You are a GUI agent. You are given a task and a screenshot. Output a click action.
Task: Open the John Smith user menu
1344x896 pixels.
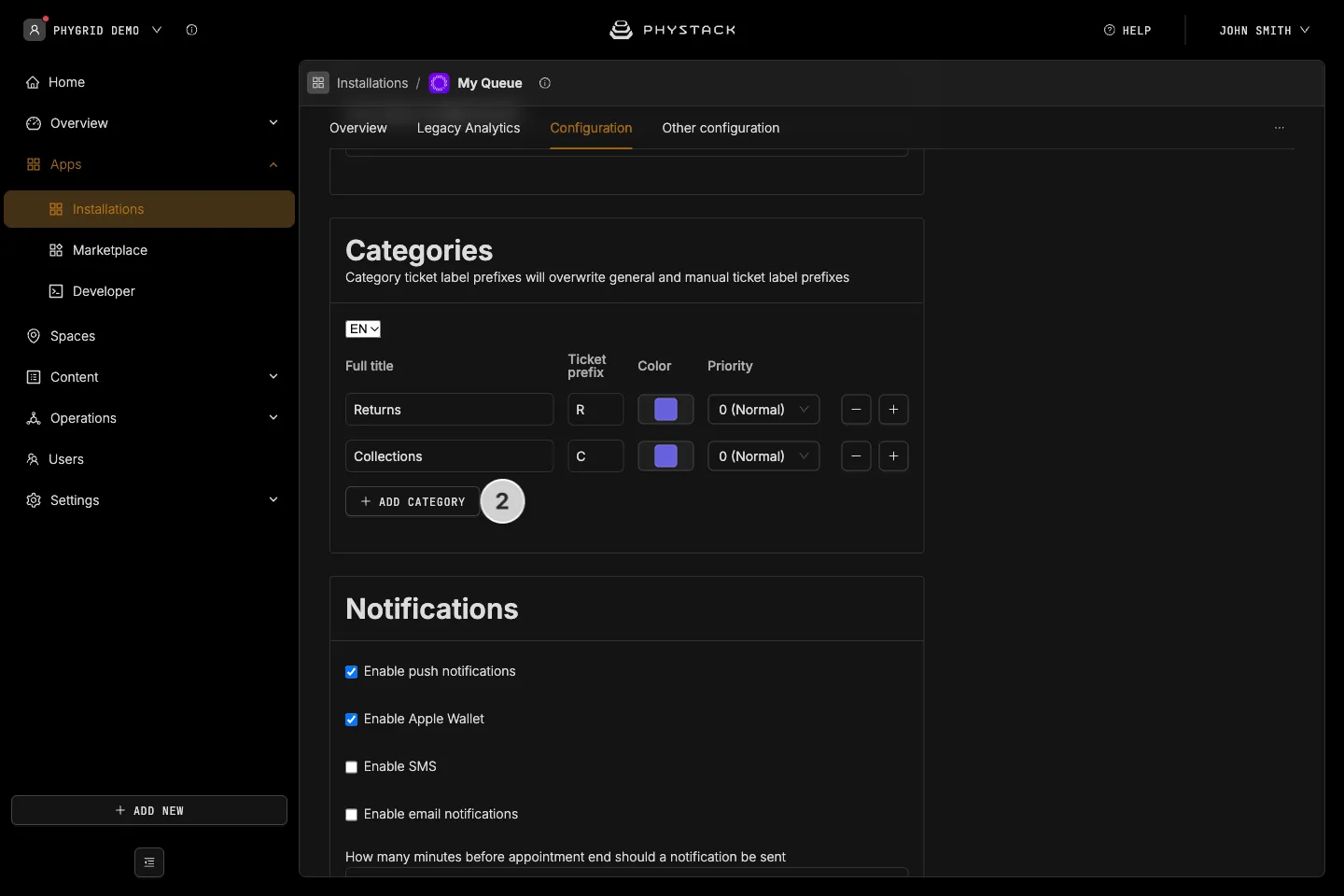point(1264,30)
